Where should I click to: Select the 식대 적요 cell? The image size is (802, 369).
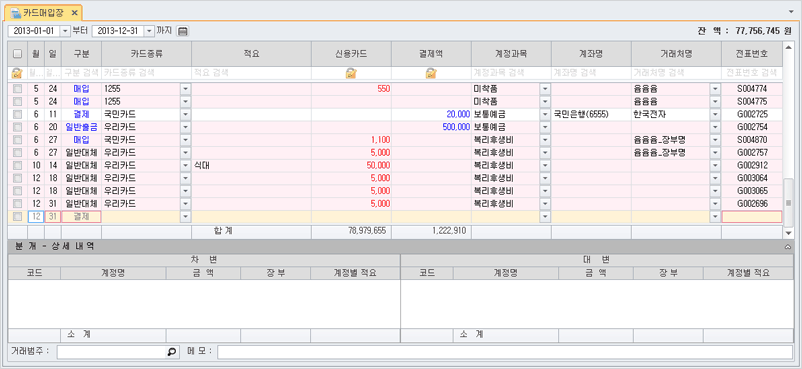252,165
